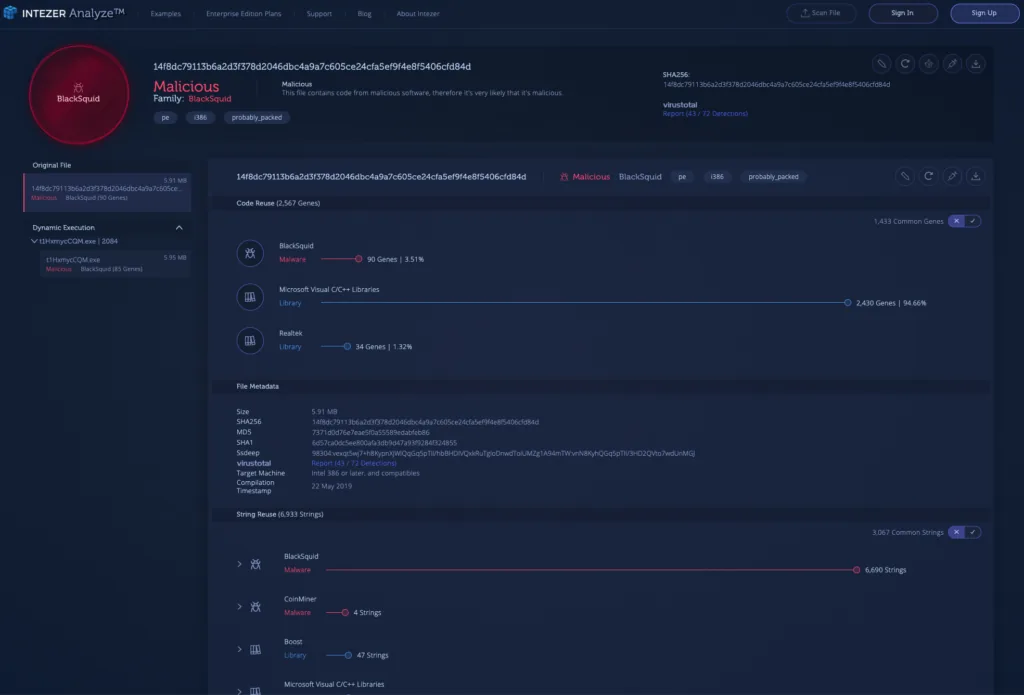Open Enterprise Edition Plans in navigation

coord(244,14)
